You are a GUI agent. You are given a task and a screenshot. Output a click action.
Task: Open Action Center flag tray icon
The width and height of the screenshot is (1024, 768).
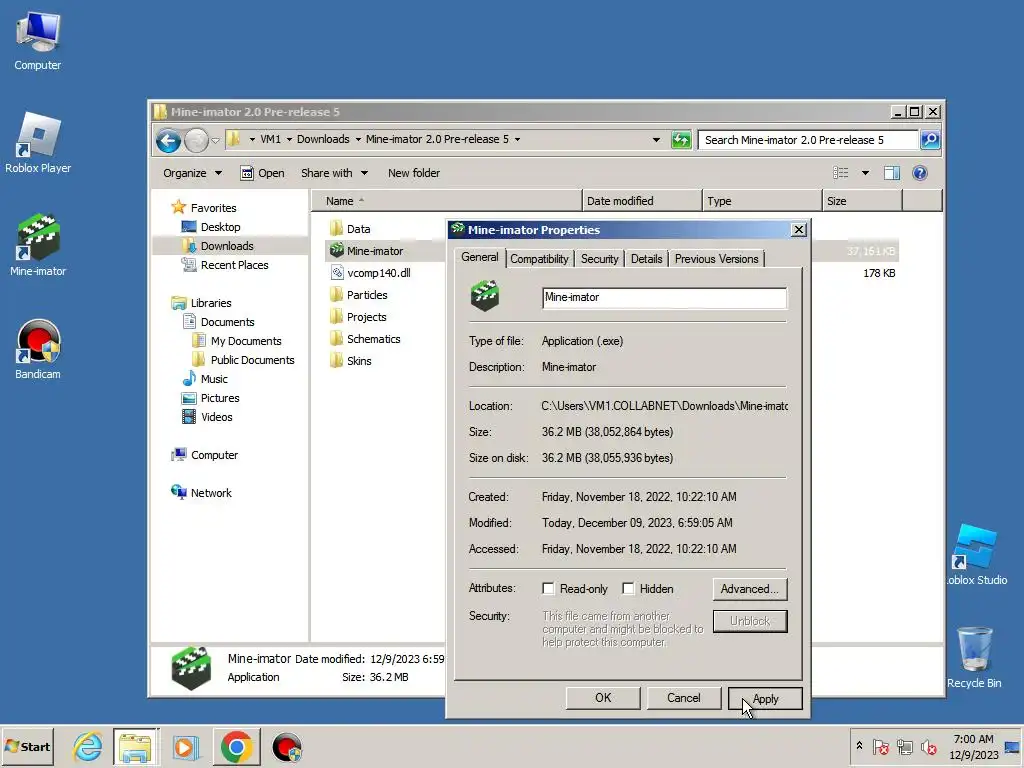pyautogui.click(x=880, y=747)
